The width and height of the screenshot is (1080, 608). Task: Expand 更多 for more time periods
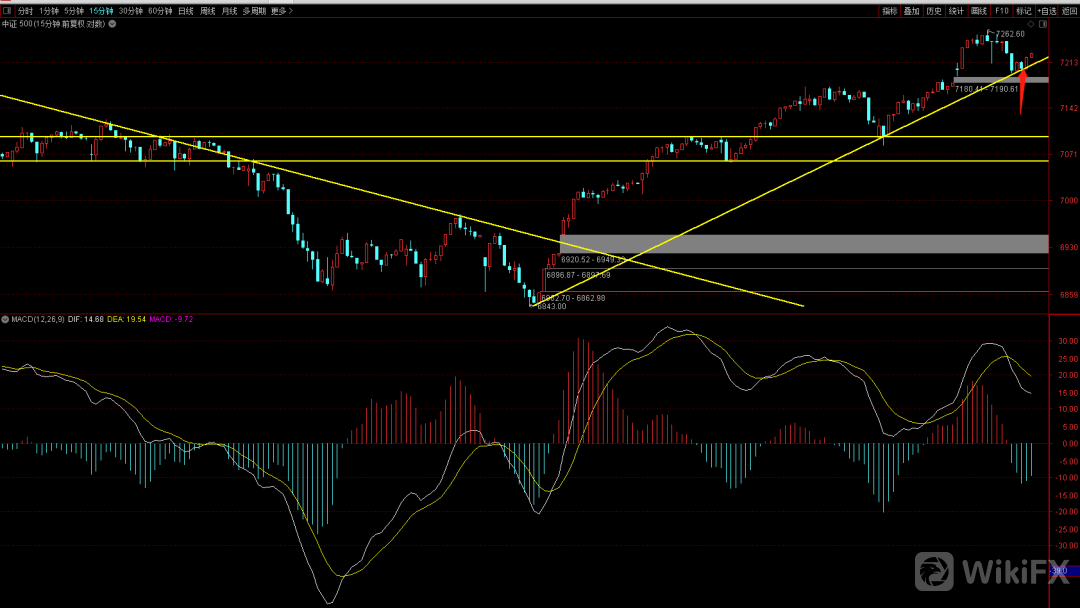281,11
